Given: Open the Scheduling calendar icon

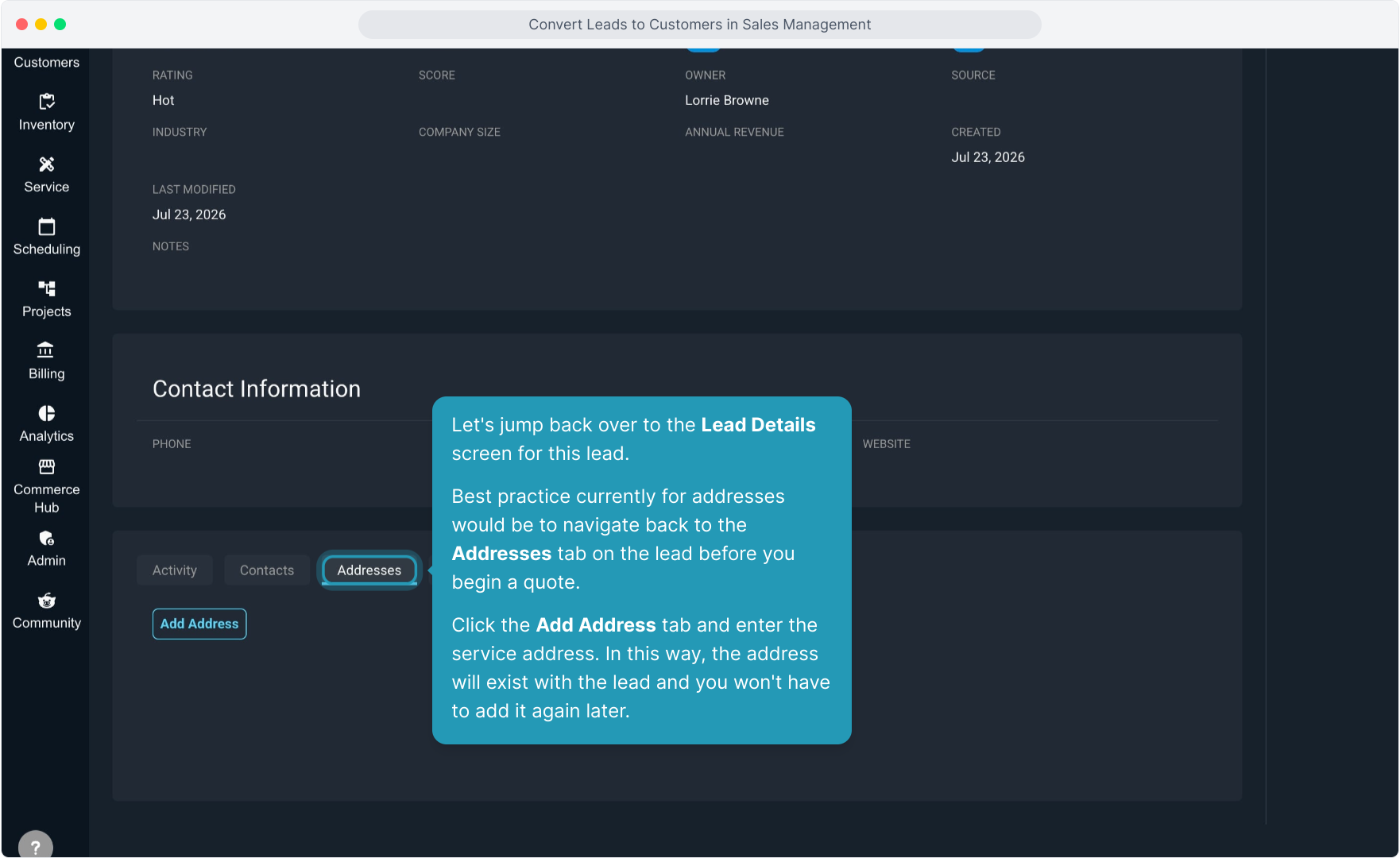Looking at the screenshot, I should coord(47,226).
